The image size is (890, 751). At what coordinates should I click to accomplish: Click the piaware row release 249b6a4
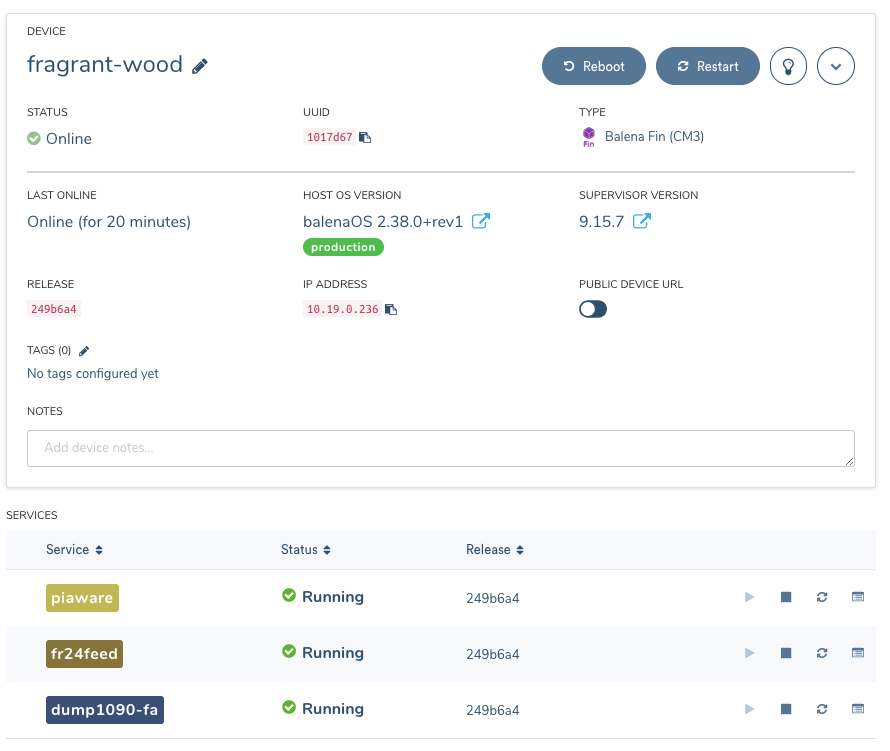[x=493, y=598]
